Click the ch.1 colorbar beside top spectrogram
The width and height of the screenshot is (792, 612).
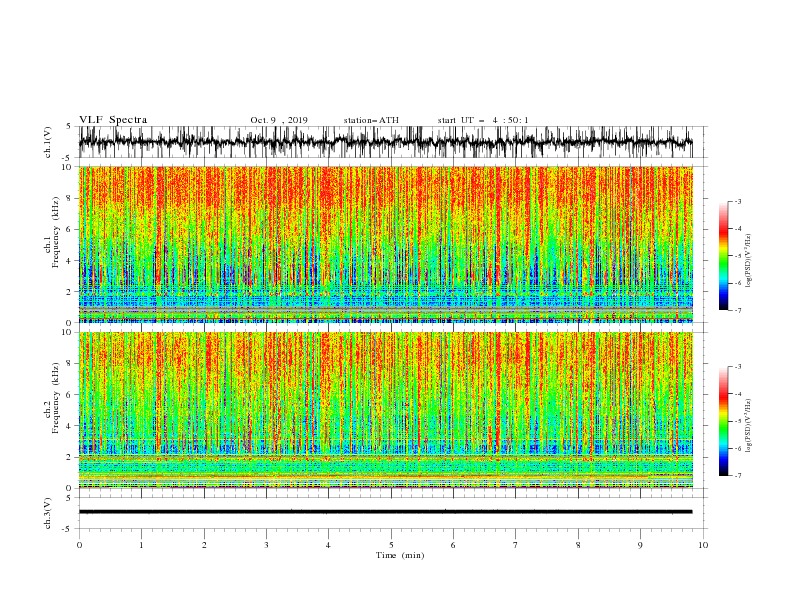[723, 256]
